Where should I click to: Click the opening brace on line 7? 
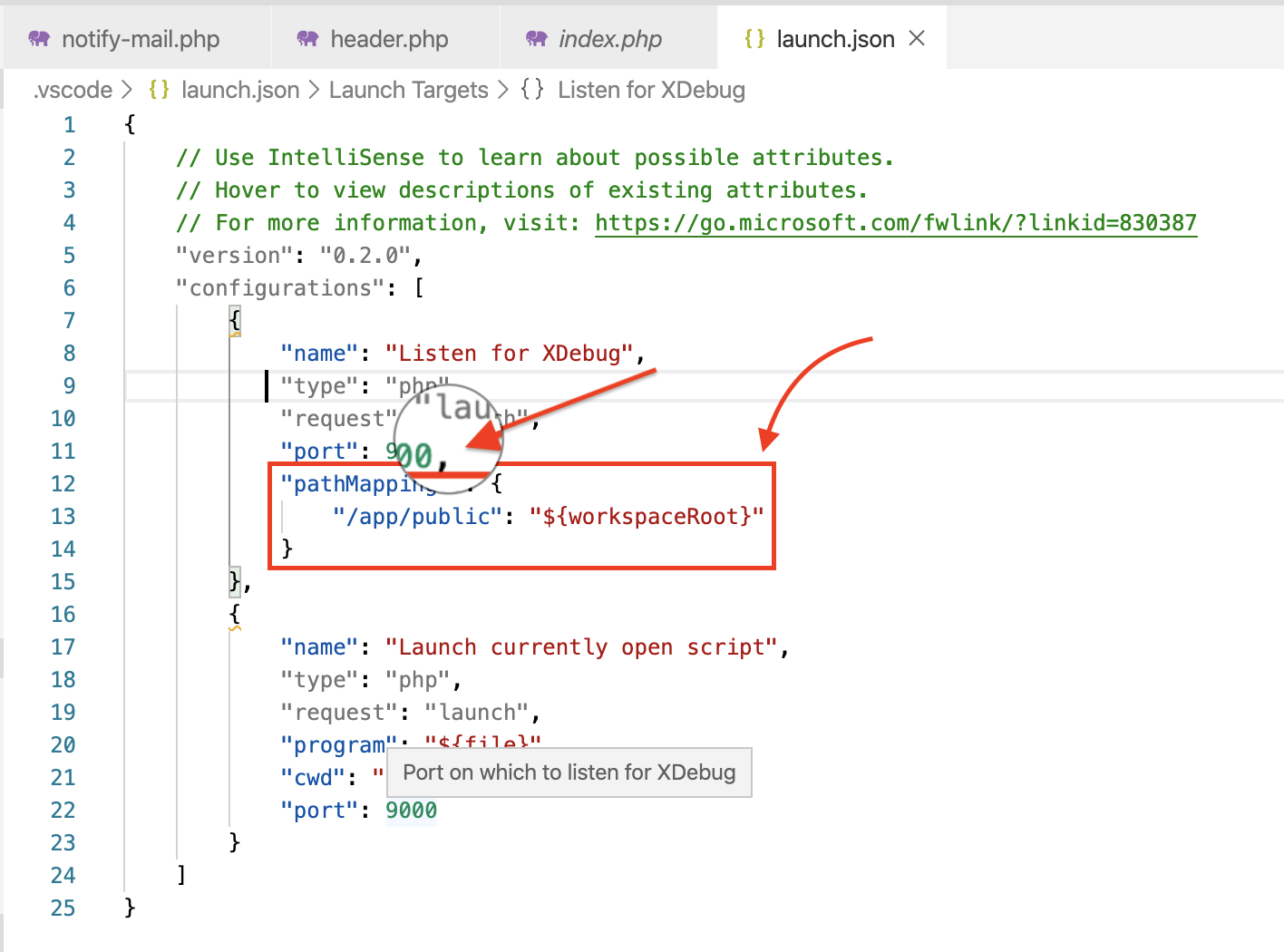pos(235,321)
